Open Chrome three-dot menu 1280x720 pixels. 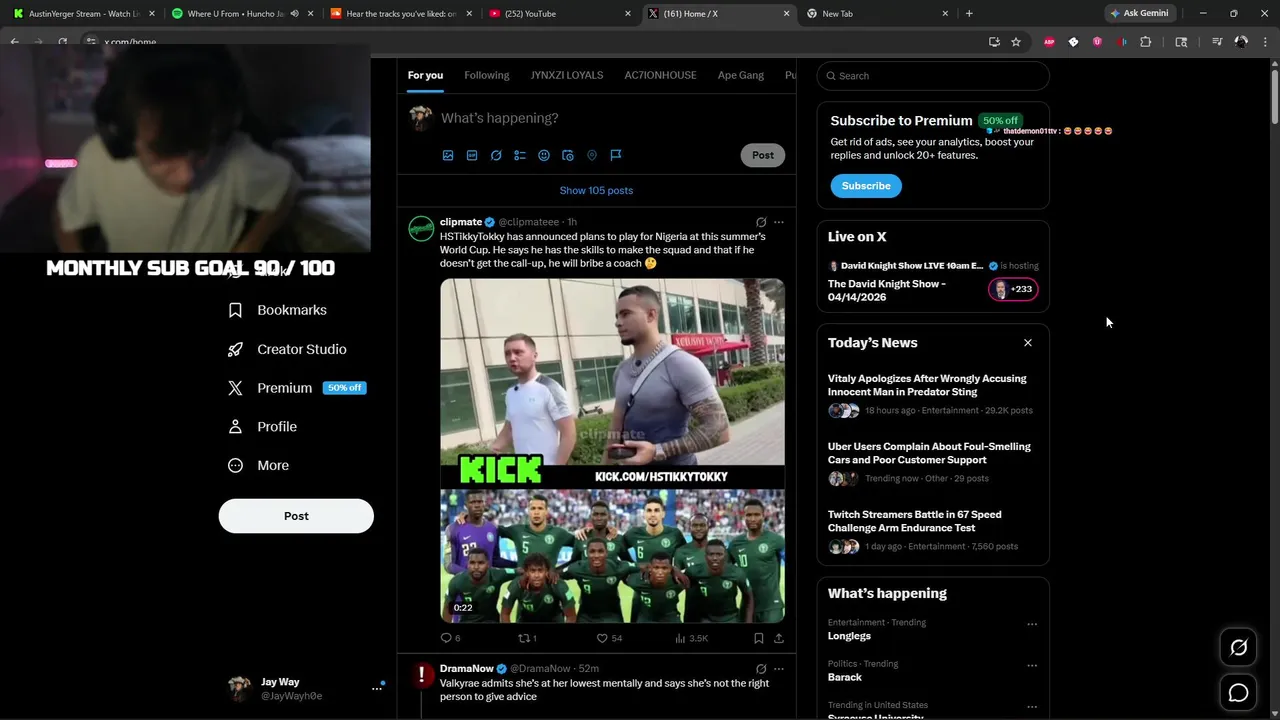point(1265,42)
